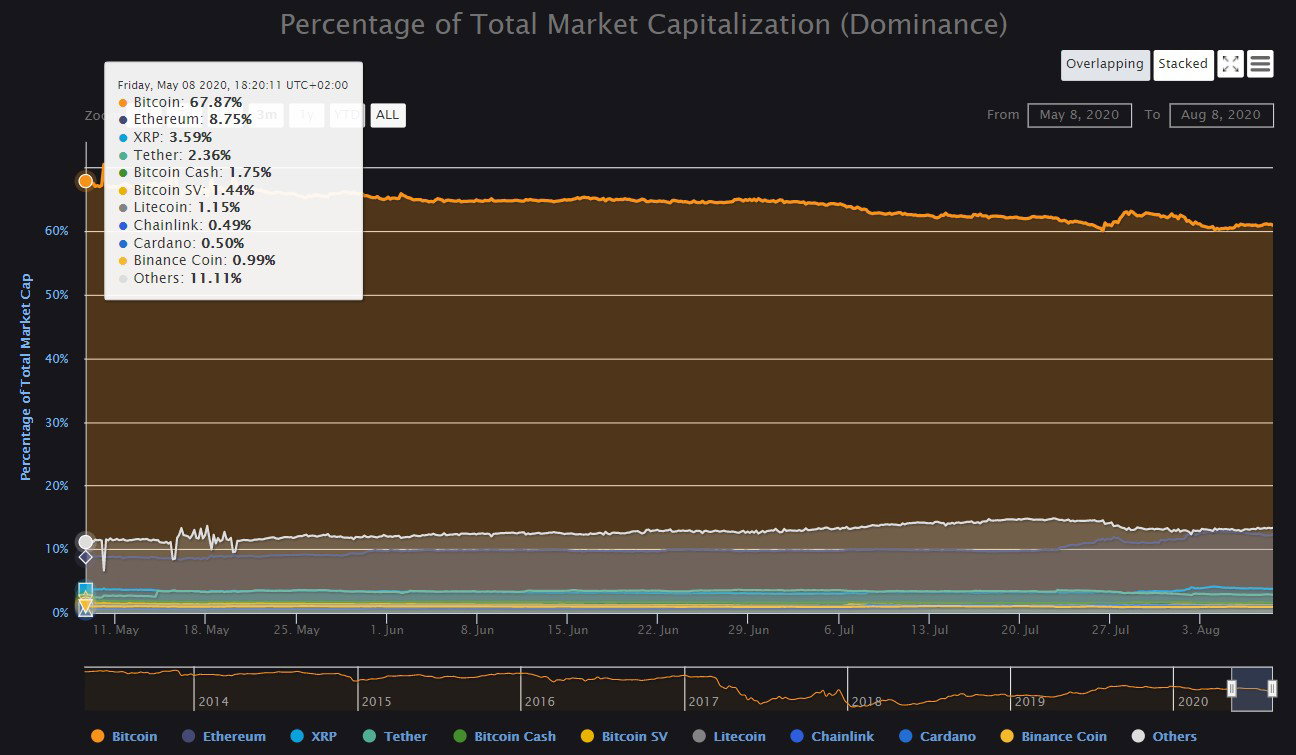1296x755 pixels.
Task: Toggle Bitcoin series in legend
Action: tap(124, 736)
